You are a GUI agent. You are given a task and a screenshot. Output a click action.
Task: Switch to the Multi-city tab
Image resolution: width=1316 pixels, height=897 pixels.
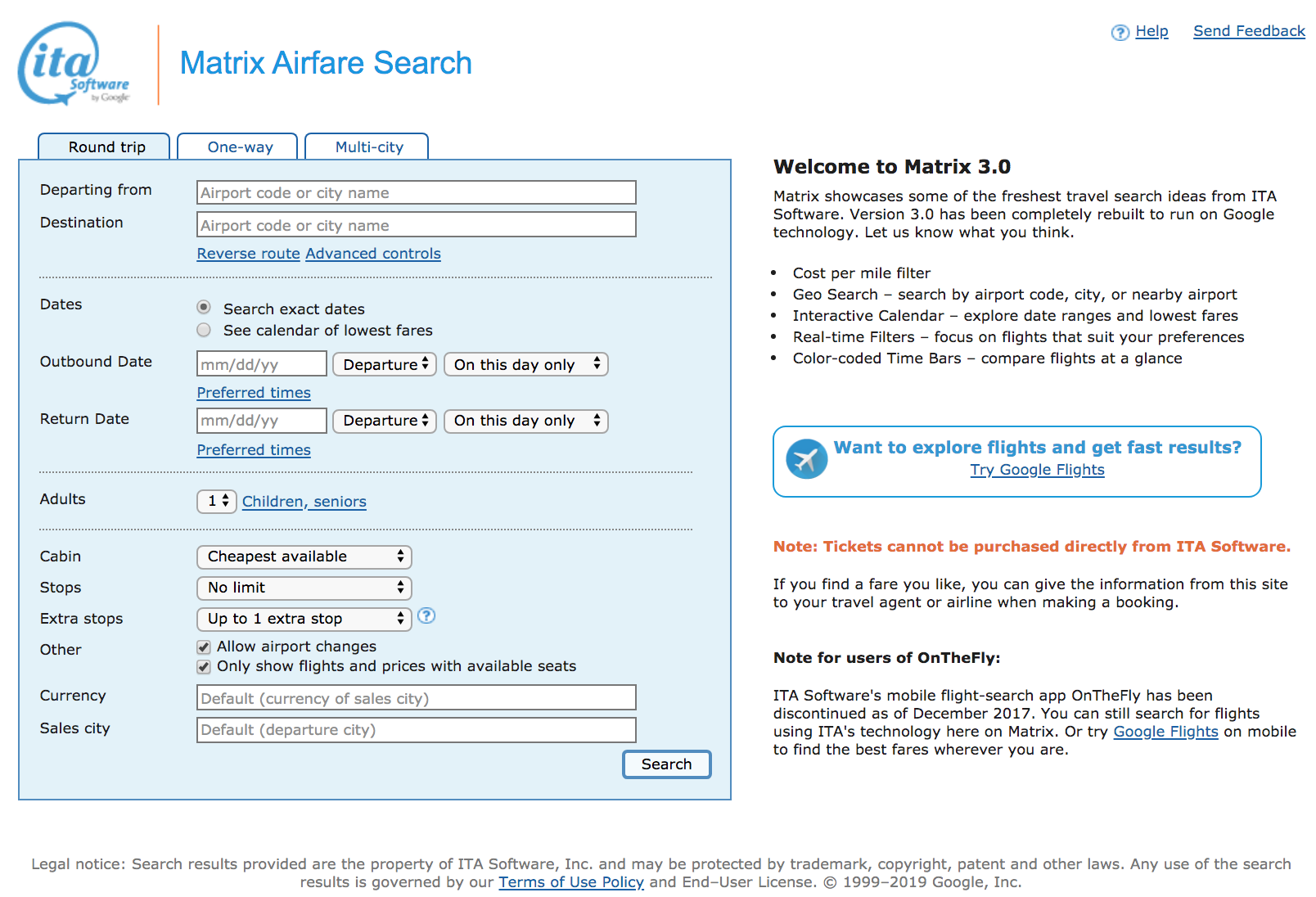tap(367, 146)
